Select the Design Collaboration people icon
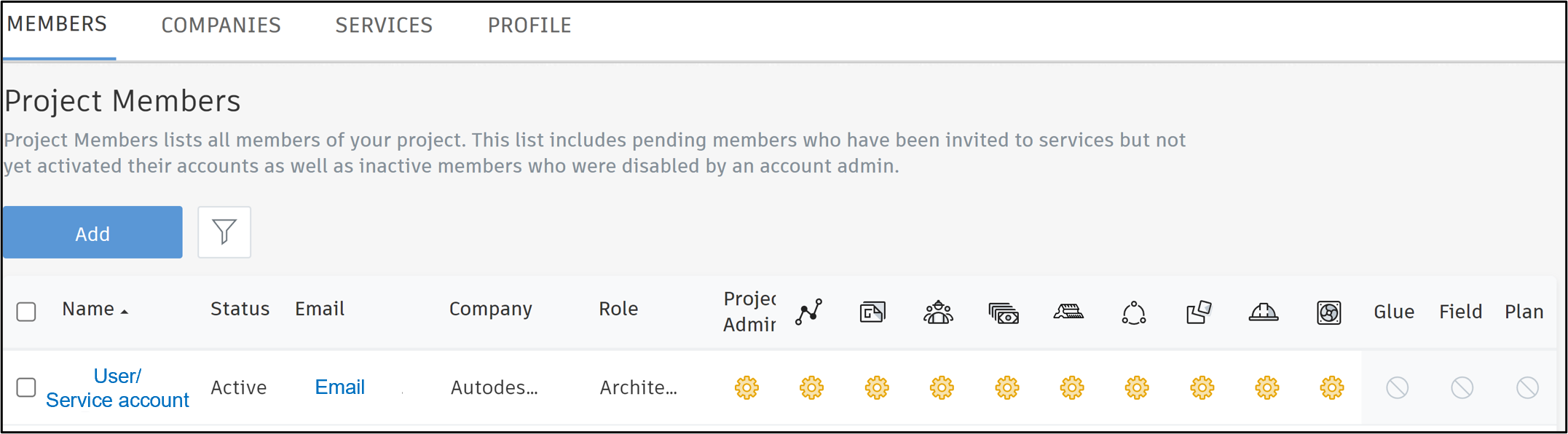Screen dimensions: 1568x434 [939, 312]
